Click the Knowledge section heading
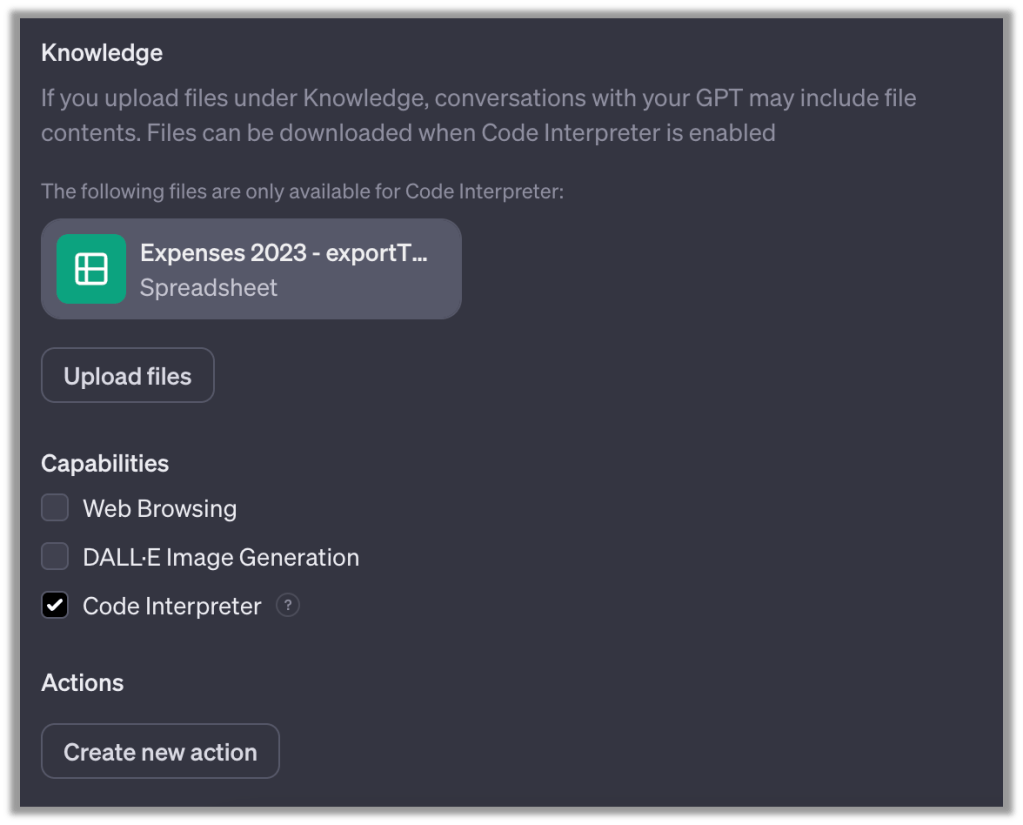 click(x=102, y=53)
